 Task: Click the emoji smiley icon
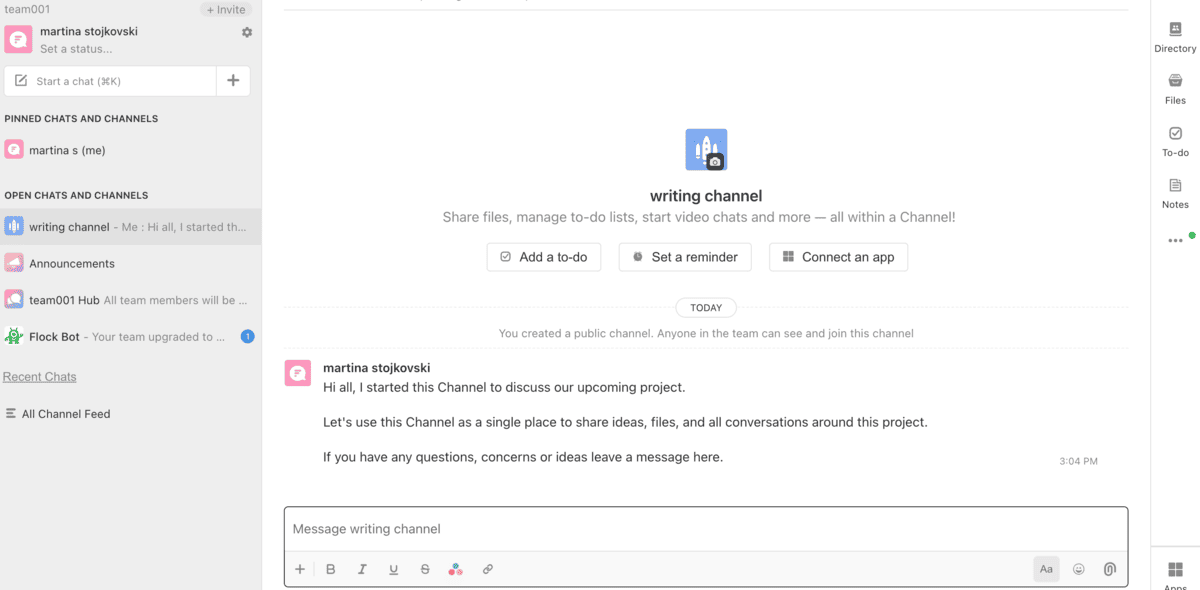click(1078, 569)
